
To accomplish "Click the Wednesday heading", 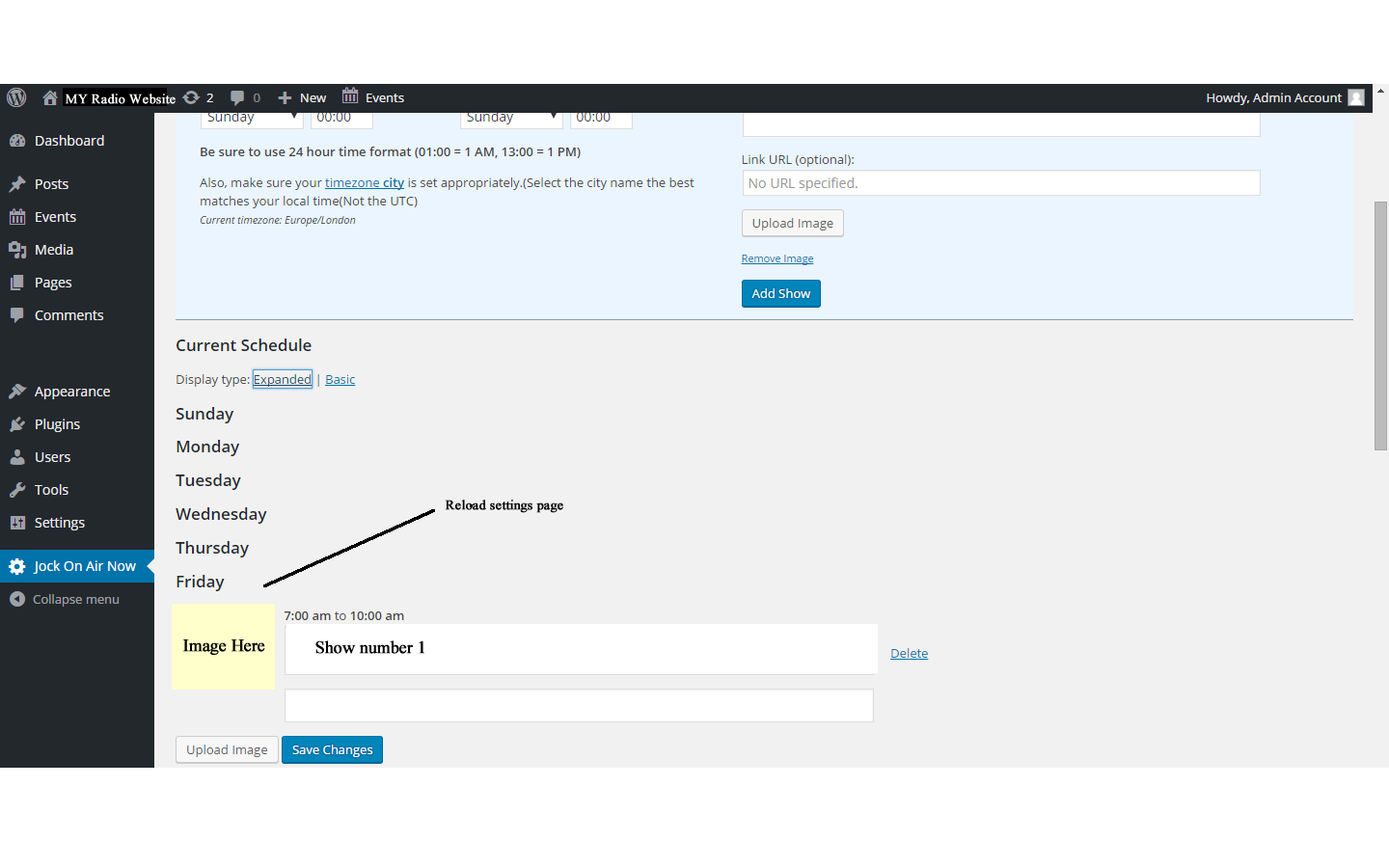I will pyautogui.click(x=221, y=514).
